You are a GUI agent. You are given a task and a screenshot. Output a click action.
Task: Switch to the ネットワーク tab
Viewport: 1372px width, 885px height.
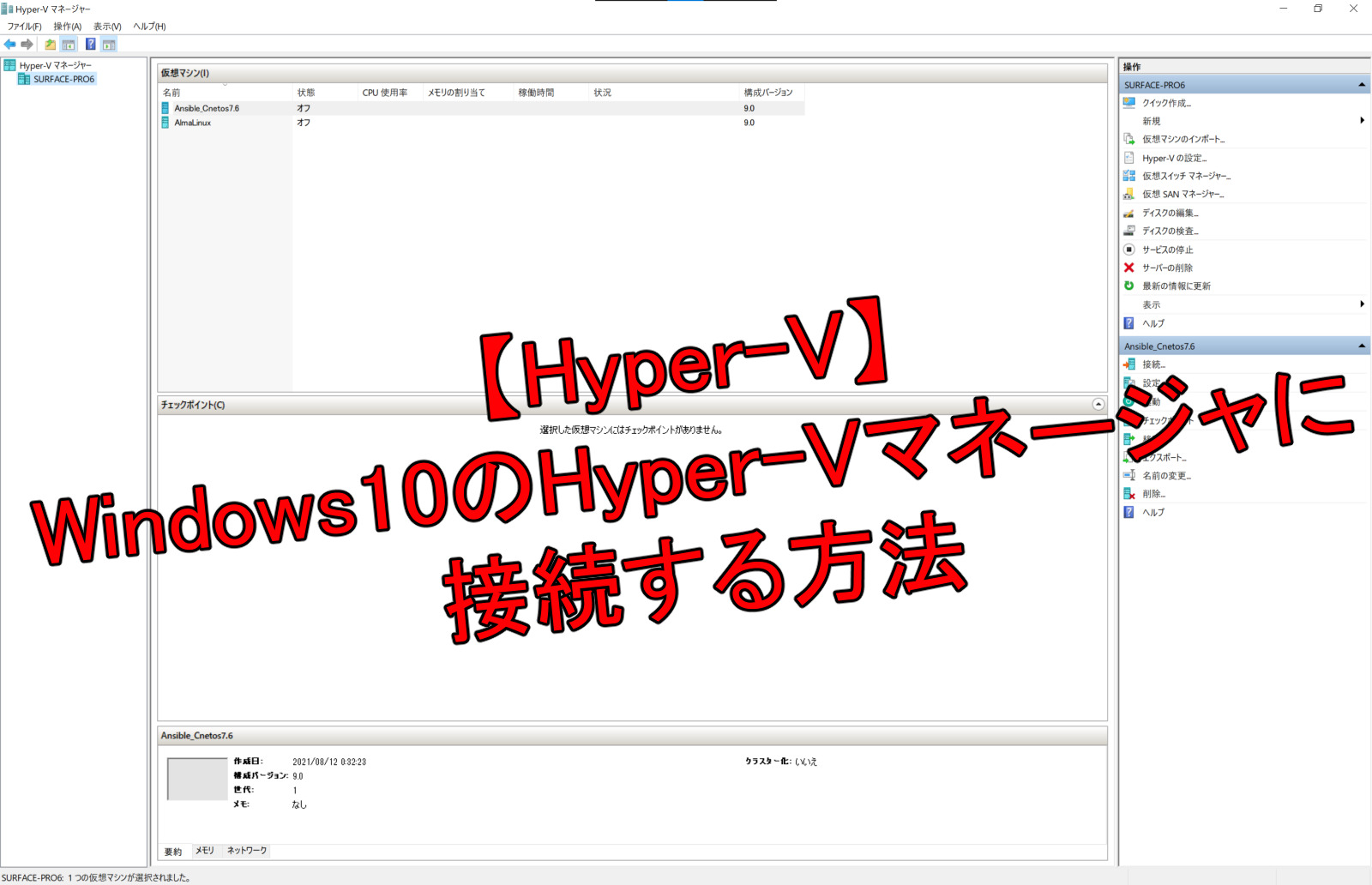coord(247,851)
